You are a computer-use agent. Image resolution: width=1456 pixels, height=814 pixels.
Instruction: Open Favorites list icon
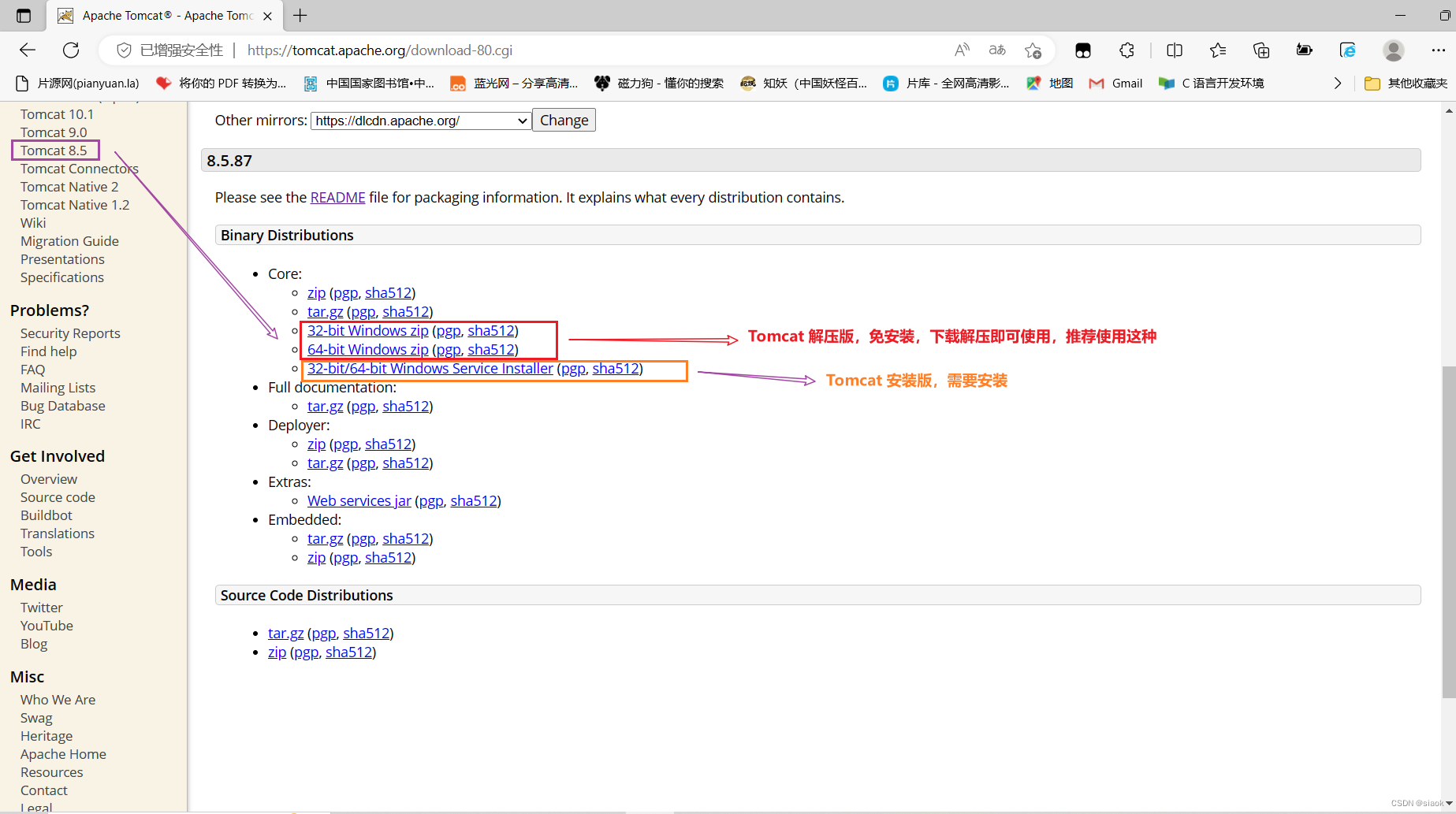click(1218, 50)
